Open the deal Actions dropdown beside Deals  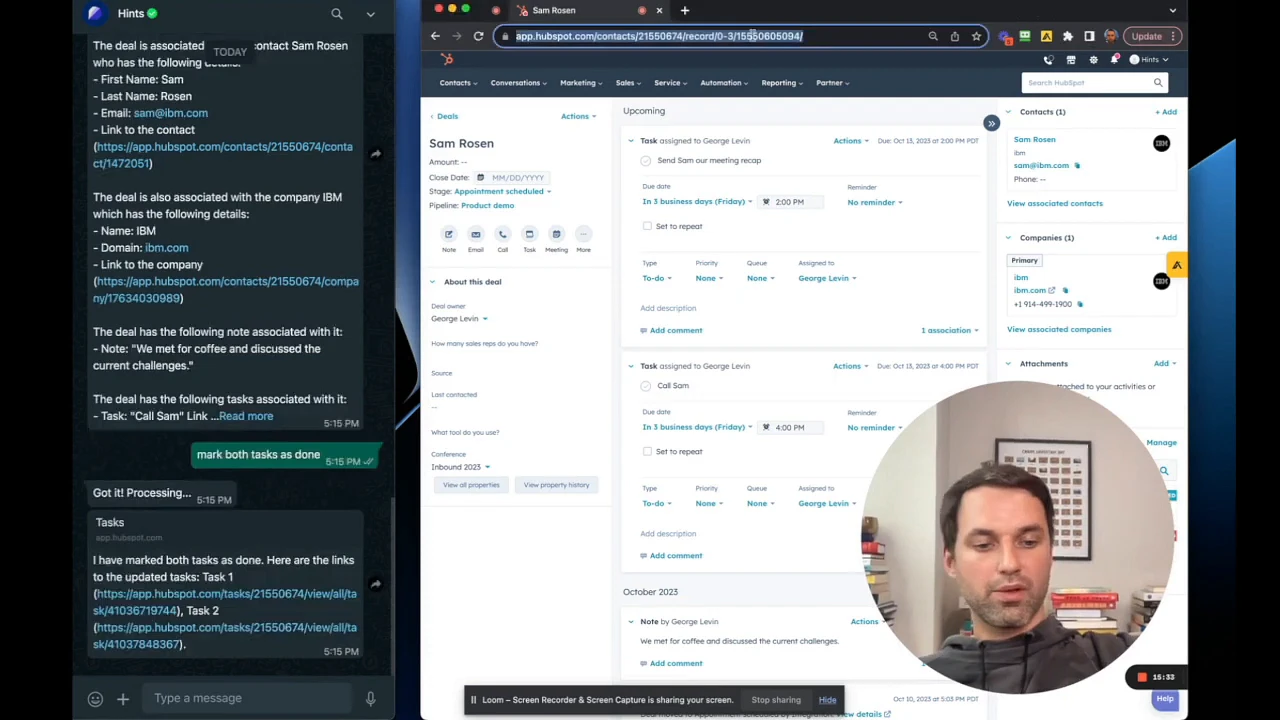[578, 116]
